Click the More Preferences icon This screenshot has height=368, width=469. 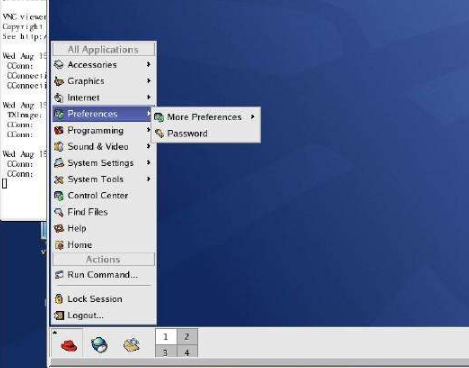point(159,117)
